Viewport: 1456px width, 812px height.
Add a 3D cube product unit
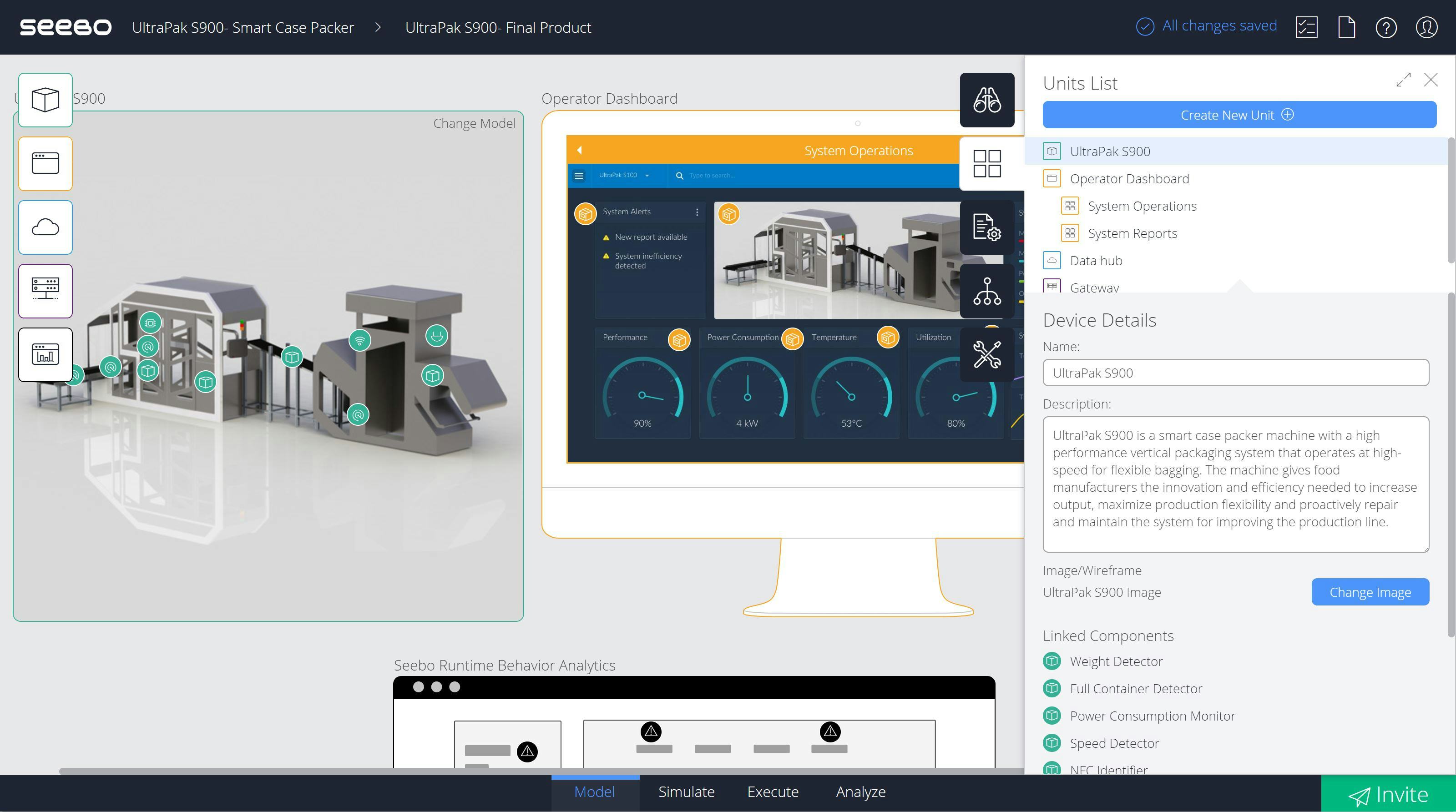tap(45, 100)
